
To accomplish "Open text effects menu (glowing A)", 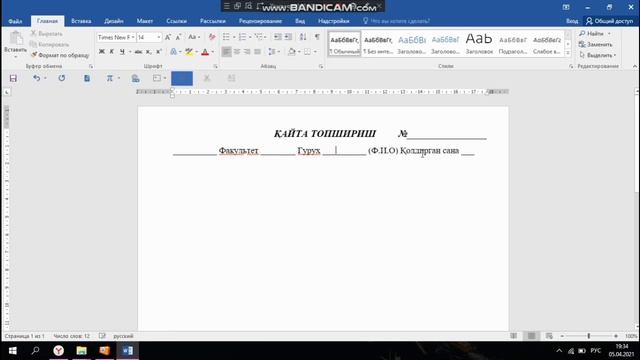I will (173, 51).
